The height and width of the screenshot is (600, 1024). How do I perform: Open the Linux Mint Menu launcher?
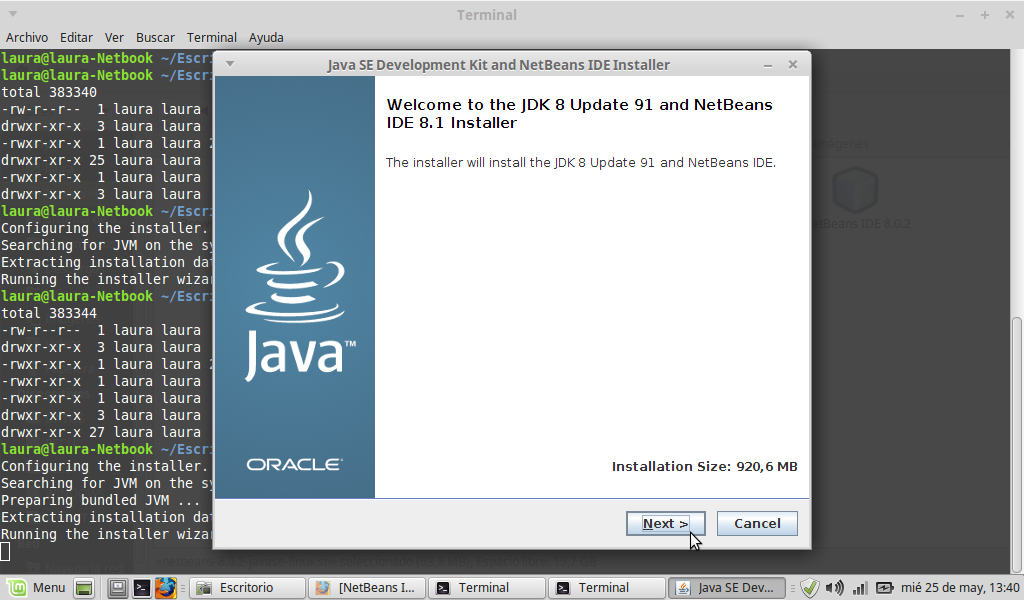[x=37, y=588]
